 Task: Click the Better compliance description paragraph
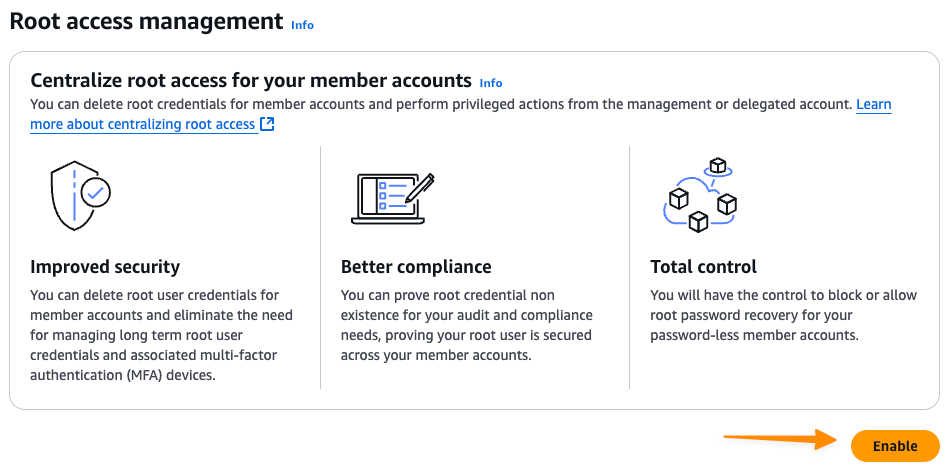[x=466, y=325]
